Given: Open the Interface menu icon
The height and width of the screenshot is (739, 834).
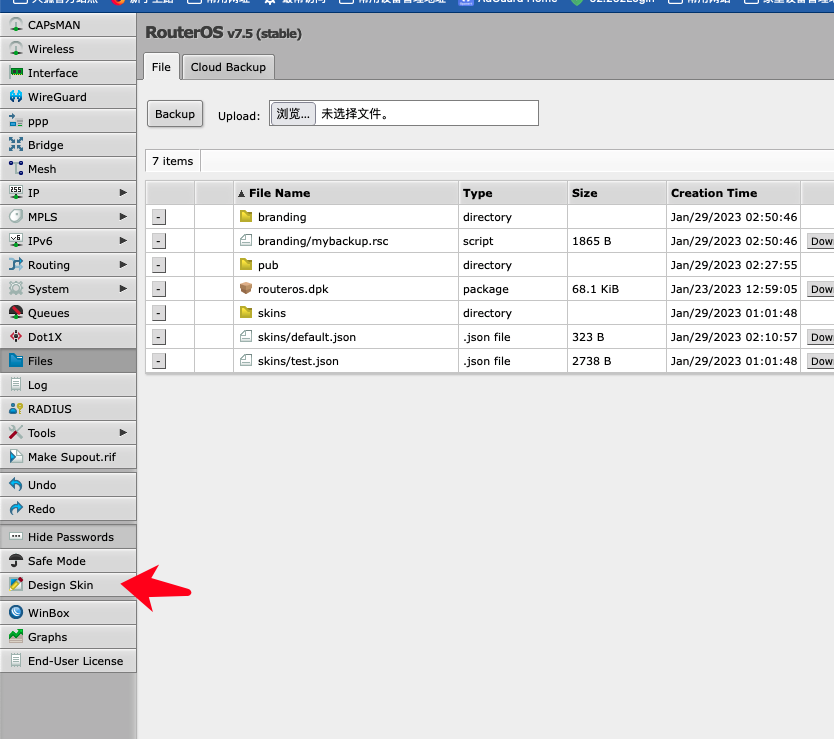Looking at the screenshot, I should [x=16, y=73].
